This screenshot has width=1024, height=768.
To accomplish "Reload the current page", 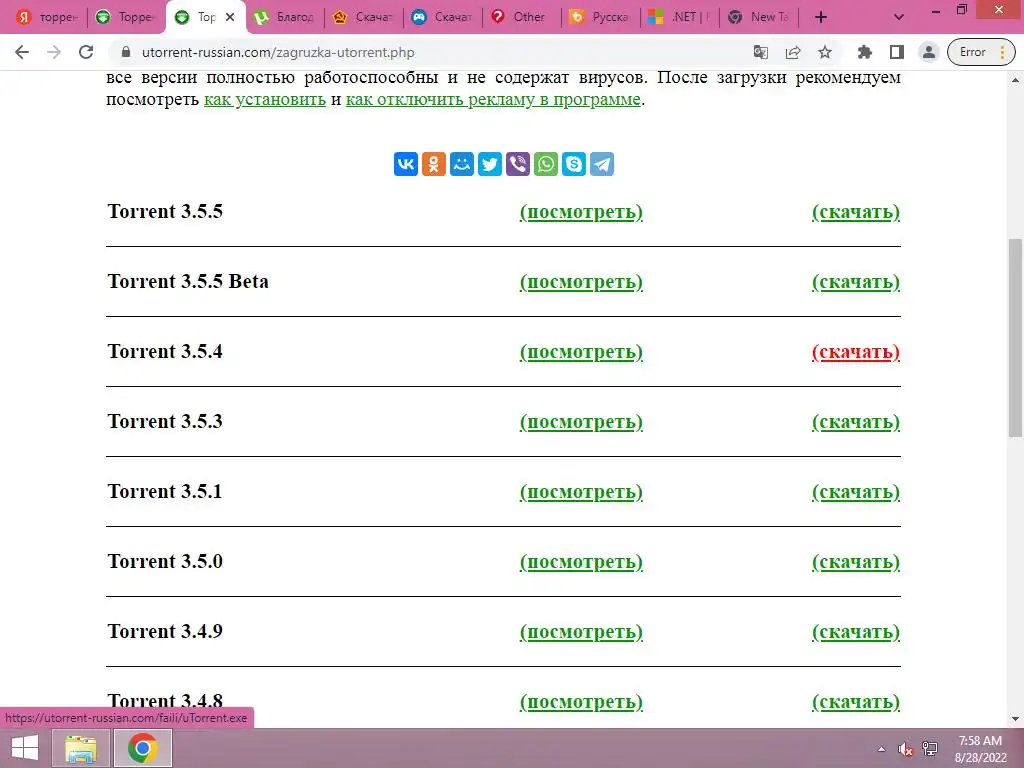I will click(86, 52).
